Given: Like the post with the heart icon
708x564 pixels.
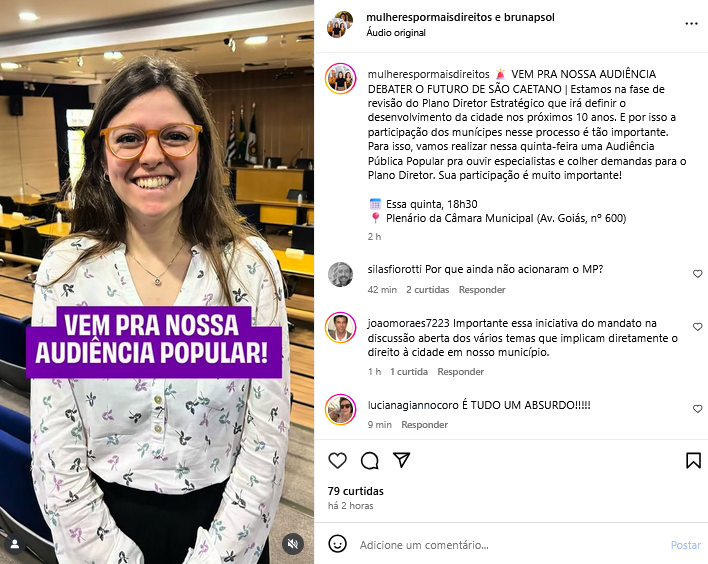Looking at the screenshot, I should pyautogui.click(x=337, y=461).
